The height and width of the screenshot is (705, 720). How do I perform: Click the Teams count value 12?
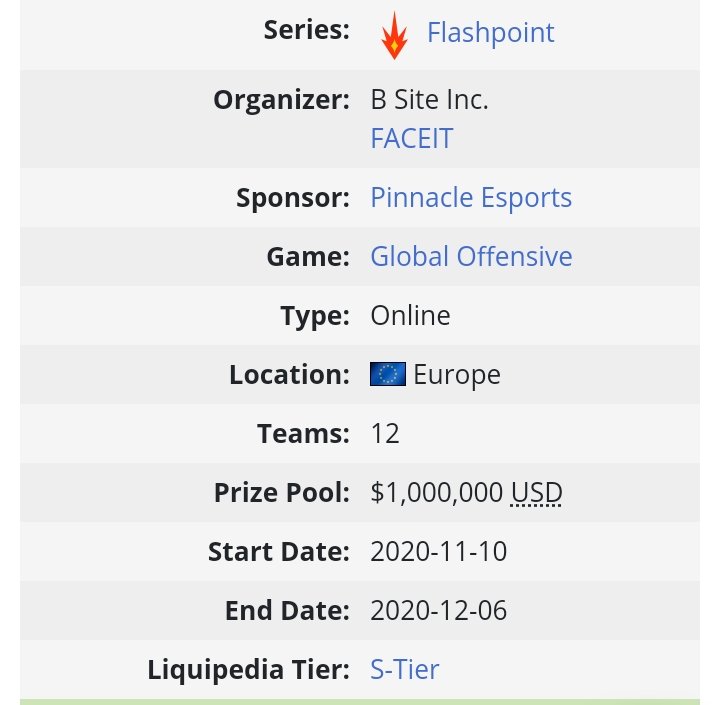385,434
